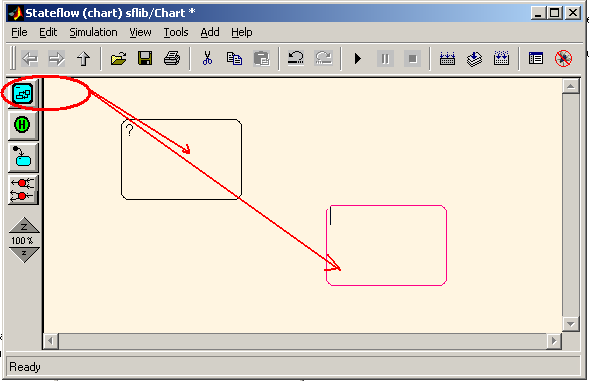Open the Tools menu
Viewport: 589px width, 381px height.
(x=176, y=33)
